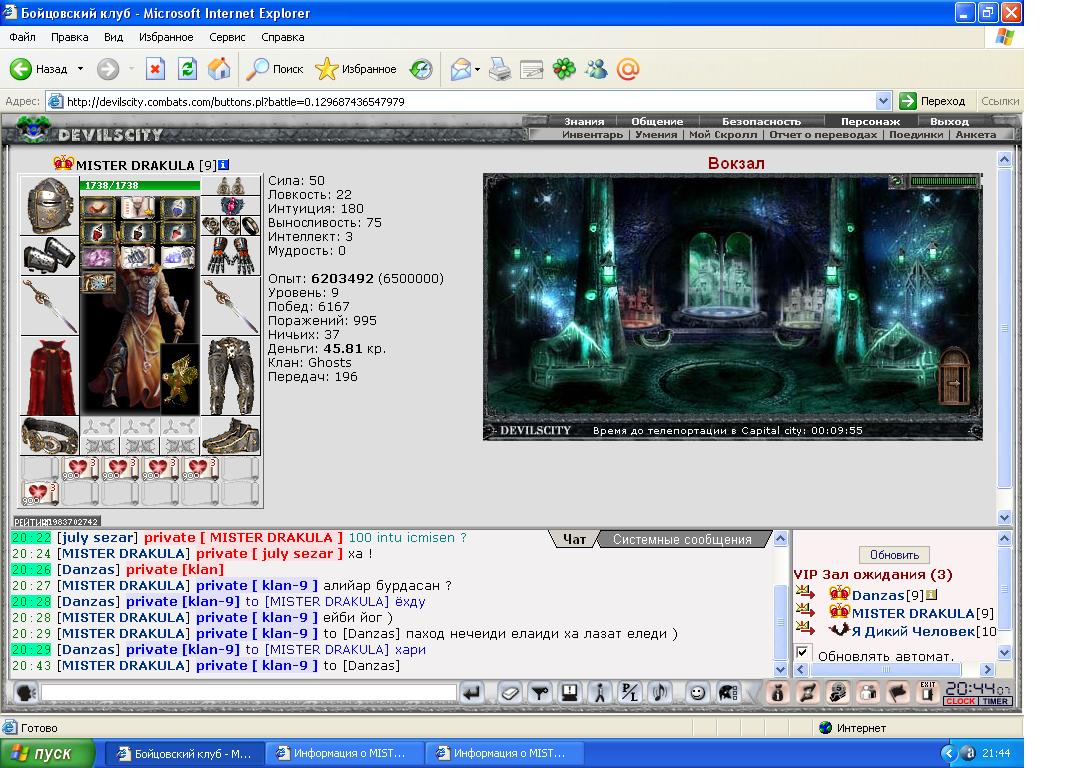Click the IE Forward arrow button
This screenshot has height=768, width=1090.
click(x=108, y=69)
